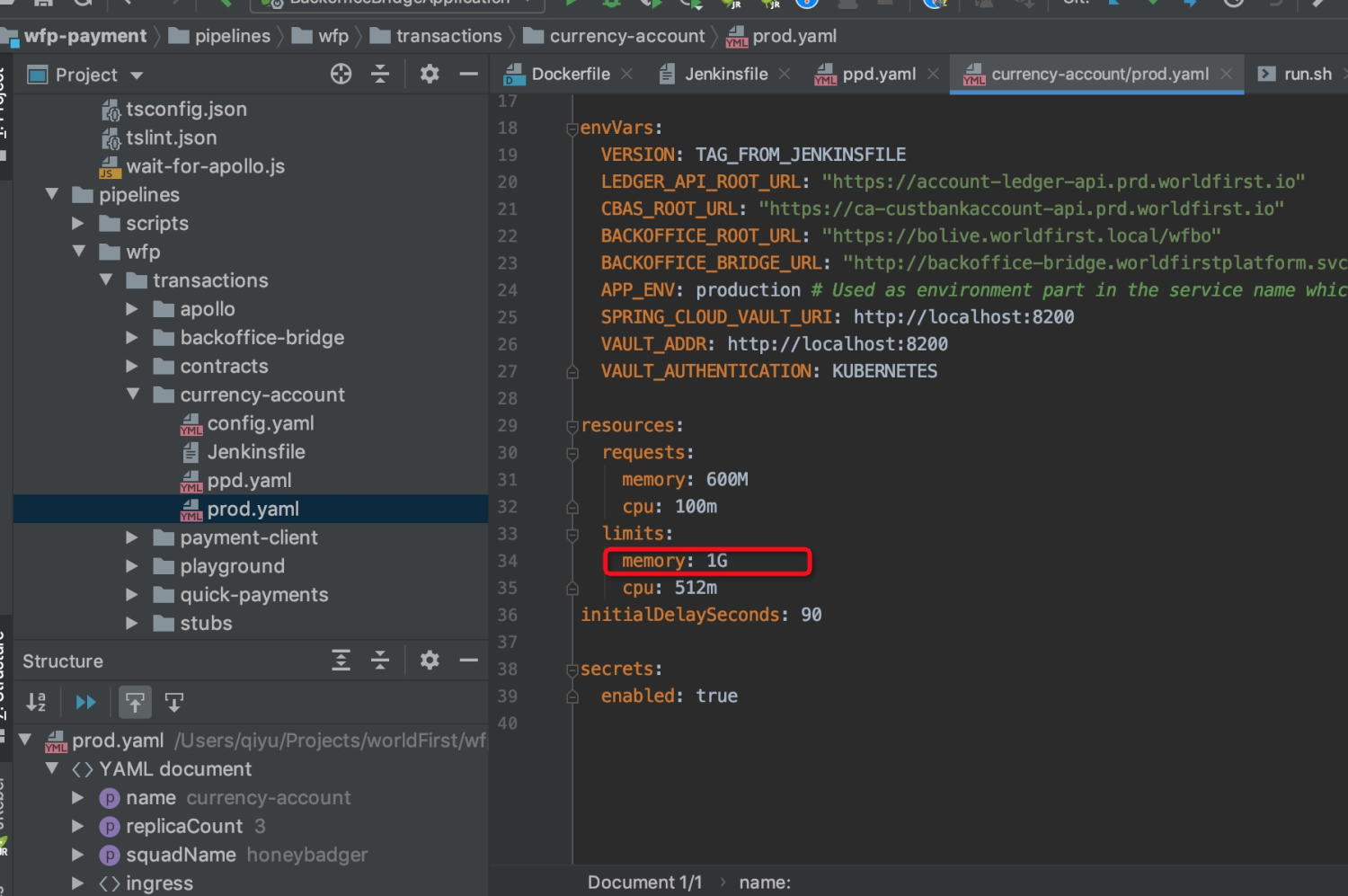The image size is (1348, 896).
Task: Expand all nodes in Structure panel
Action: pos(341,661)
